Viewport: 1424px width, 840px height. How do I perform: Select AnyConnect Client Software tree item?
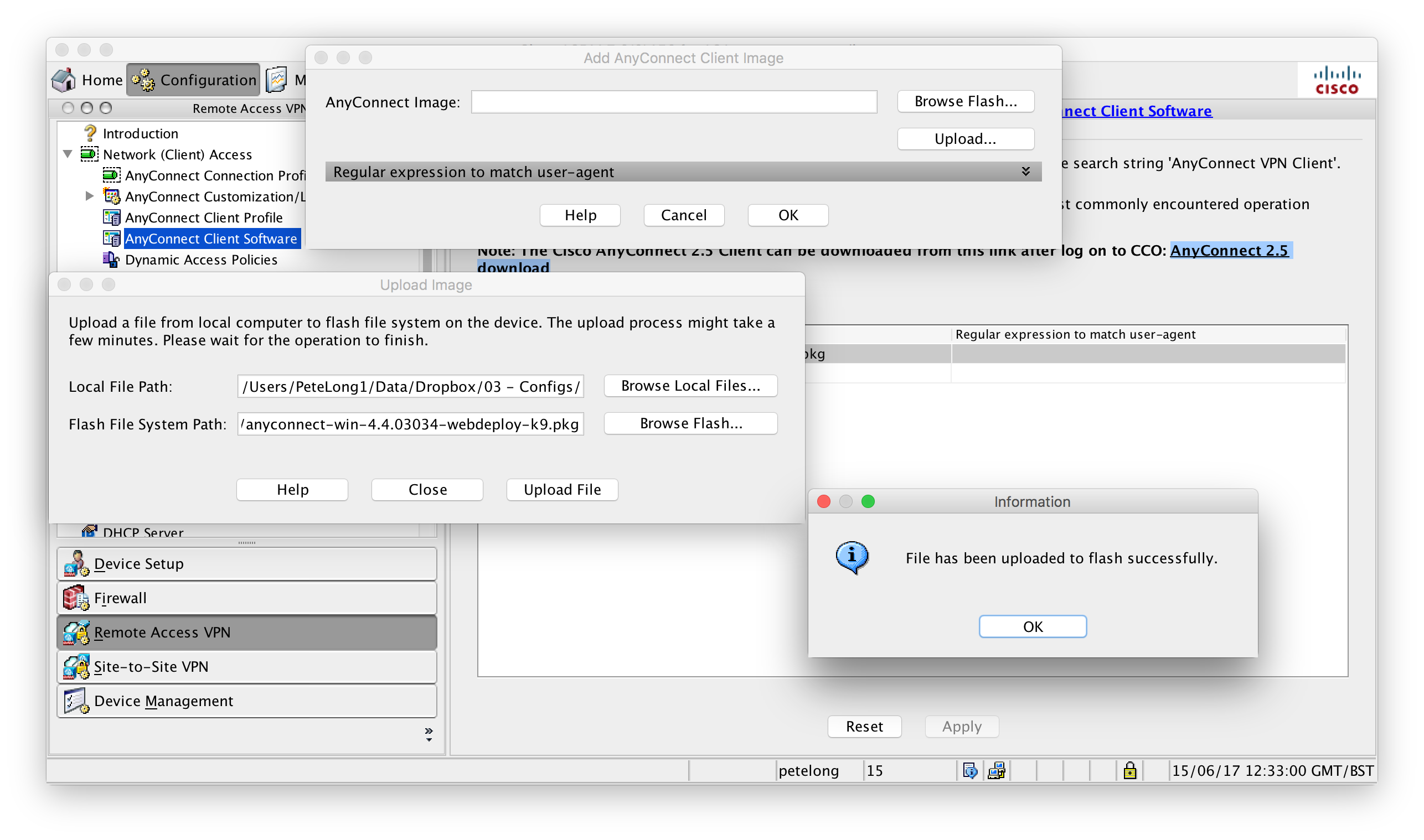coord(211,238)
